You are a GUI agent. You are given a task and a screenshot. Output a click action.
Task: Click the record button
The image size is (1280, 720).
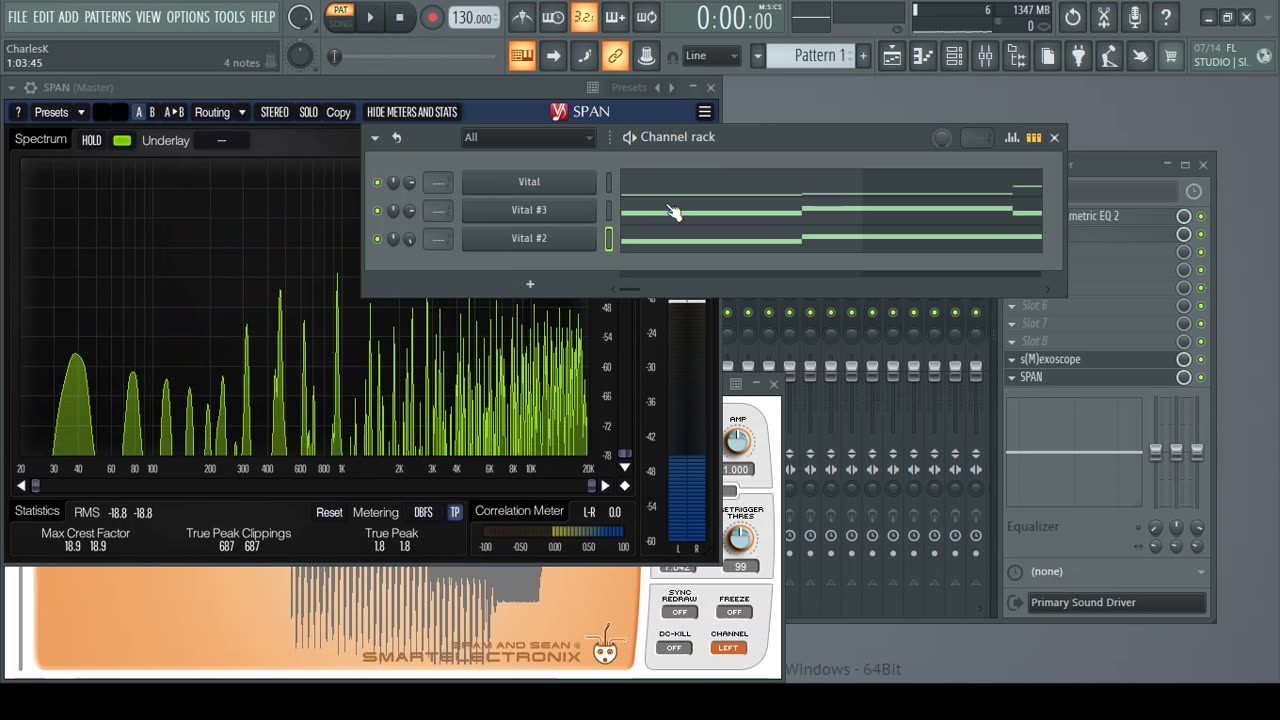click(432, 17)
